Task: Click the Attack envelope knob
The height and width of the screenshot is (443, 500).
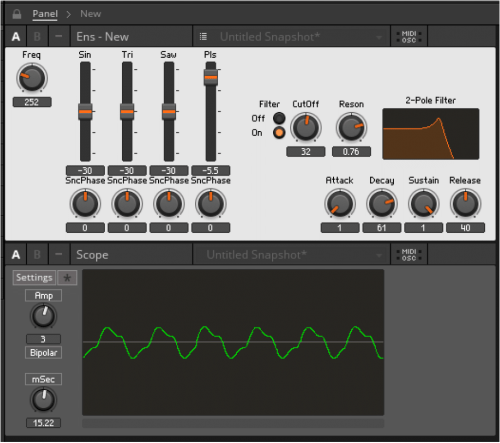Action: tap(340, 203)
